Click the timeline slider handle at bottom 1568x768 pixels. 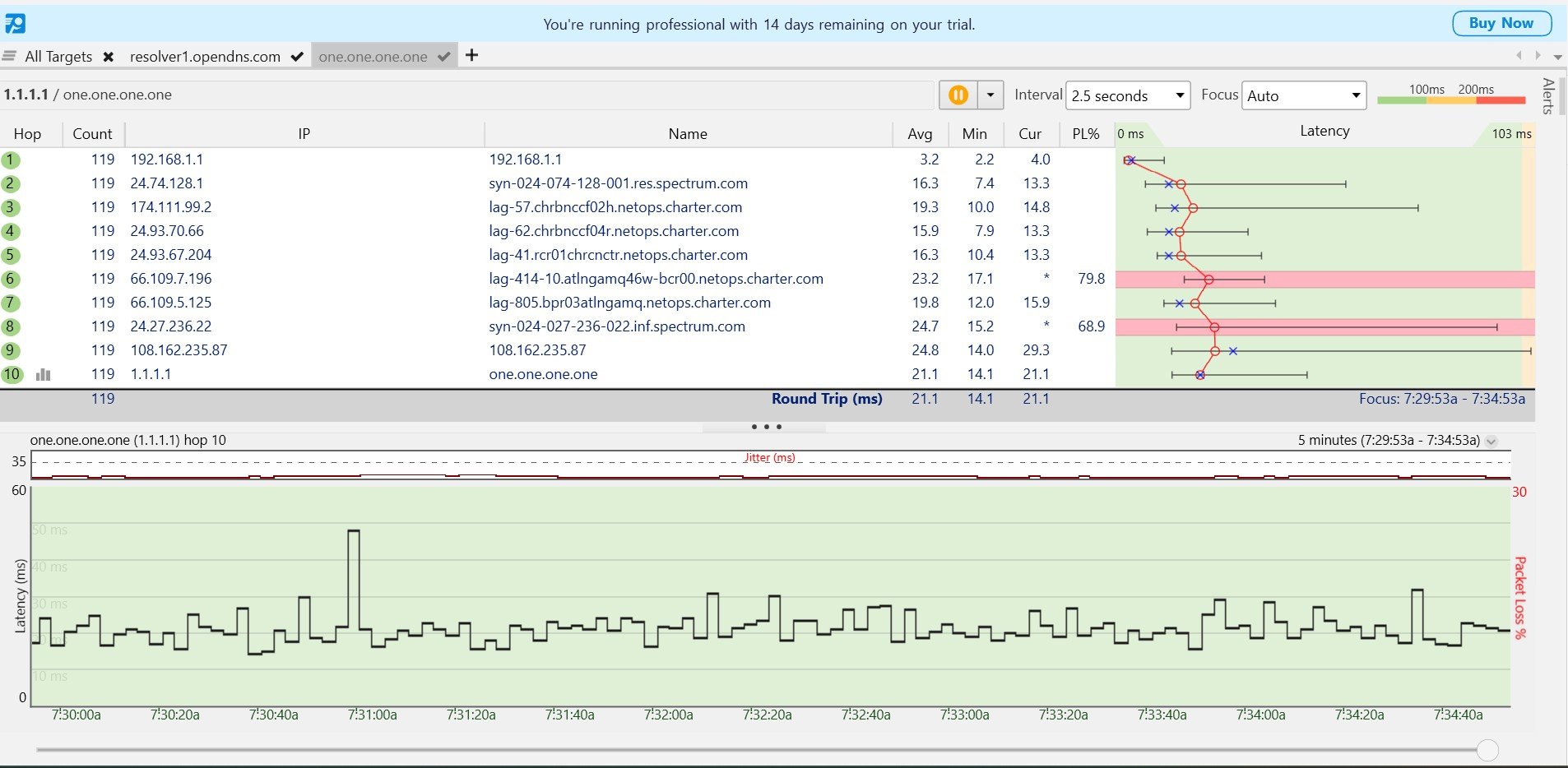(1487, 750)
